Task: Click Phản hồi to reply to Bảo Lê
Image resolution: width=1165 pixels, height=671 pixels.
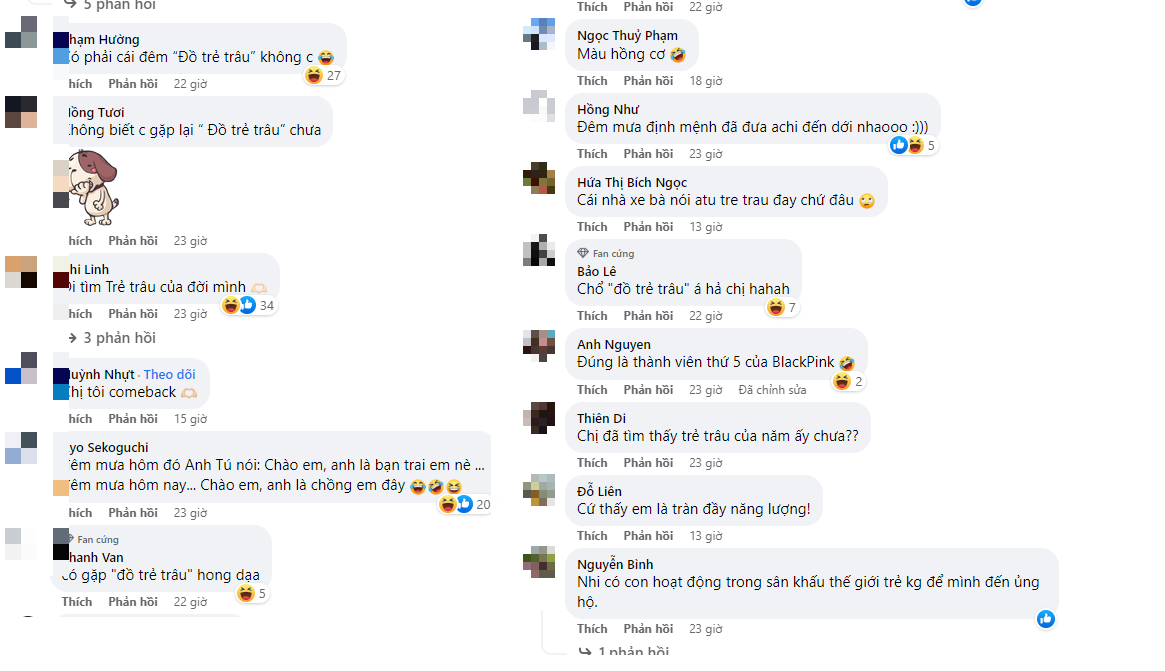Action: coord(648,315)
